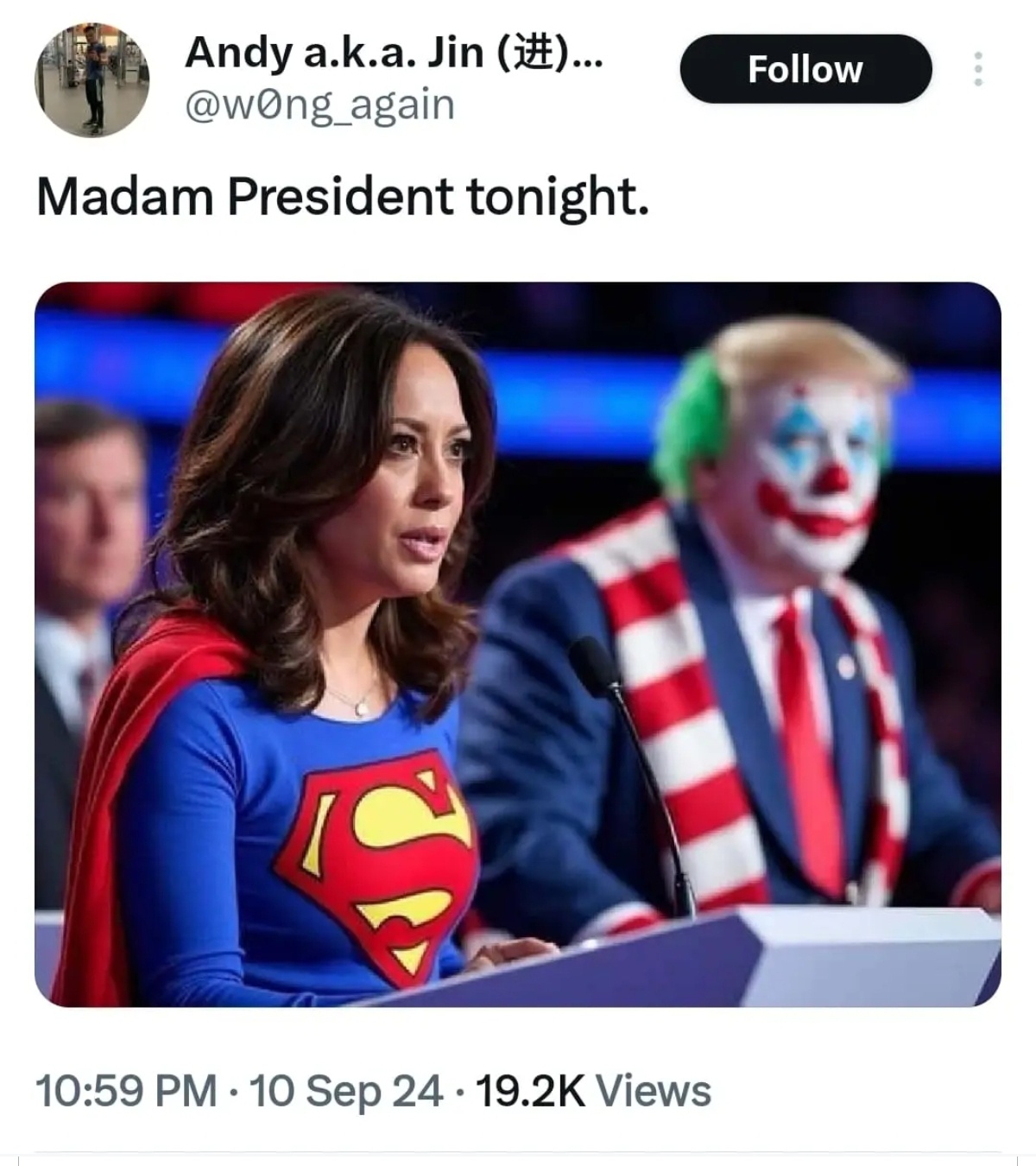This screenshot has height=1166, width=1036.
Task: Open the three-dot more options menu
Action: coord(977,69)
